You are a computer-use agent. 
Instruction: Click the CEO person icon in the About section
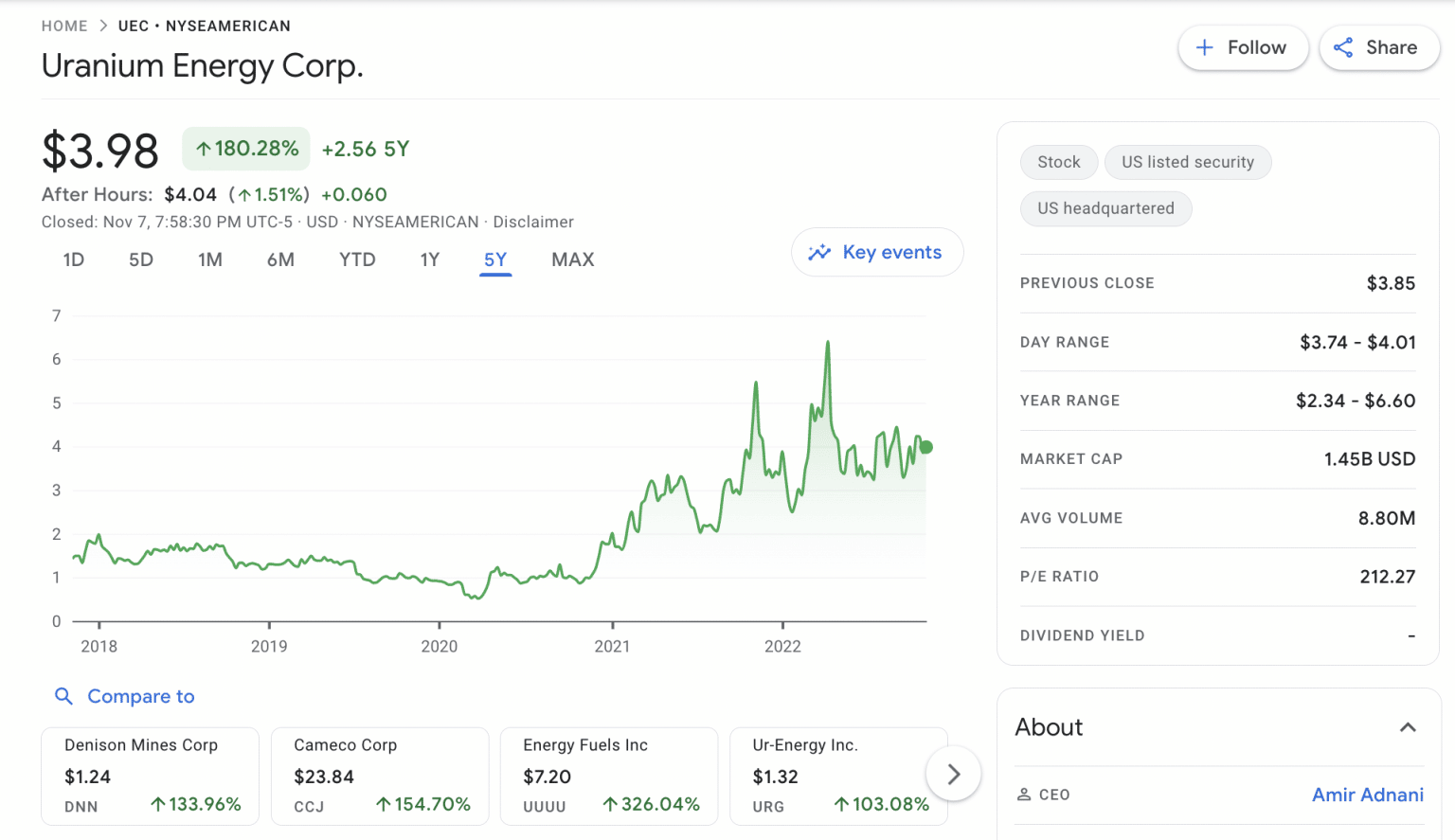[1026, 795]
